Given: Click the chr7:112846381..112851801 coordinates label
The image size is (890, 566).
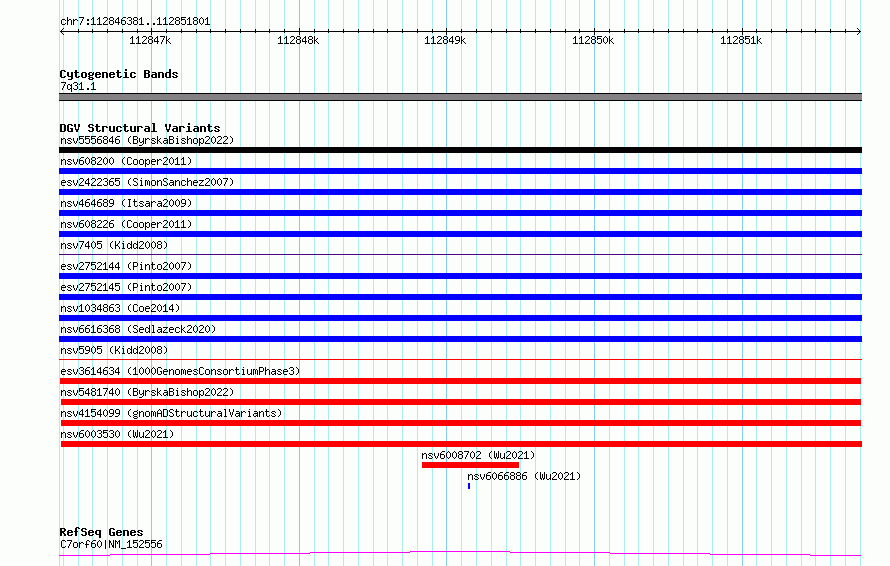Looking at the screenshot, I should tap(135, 22).
